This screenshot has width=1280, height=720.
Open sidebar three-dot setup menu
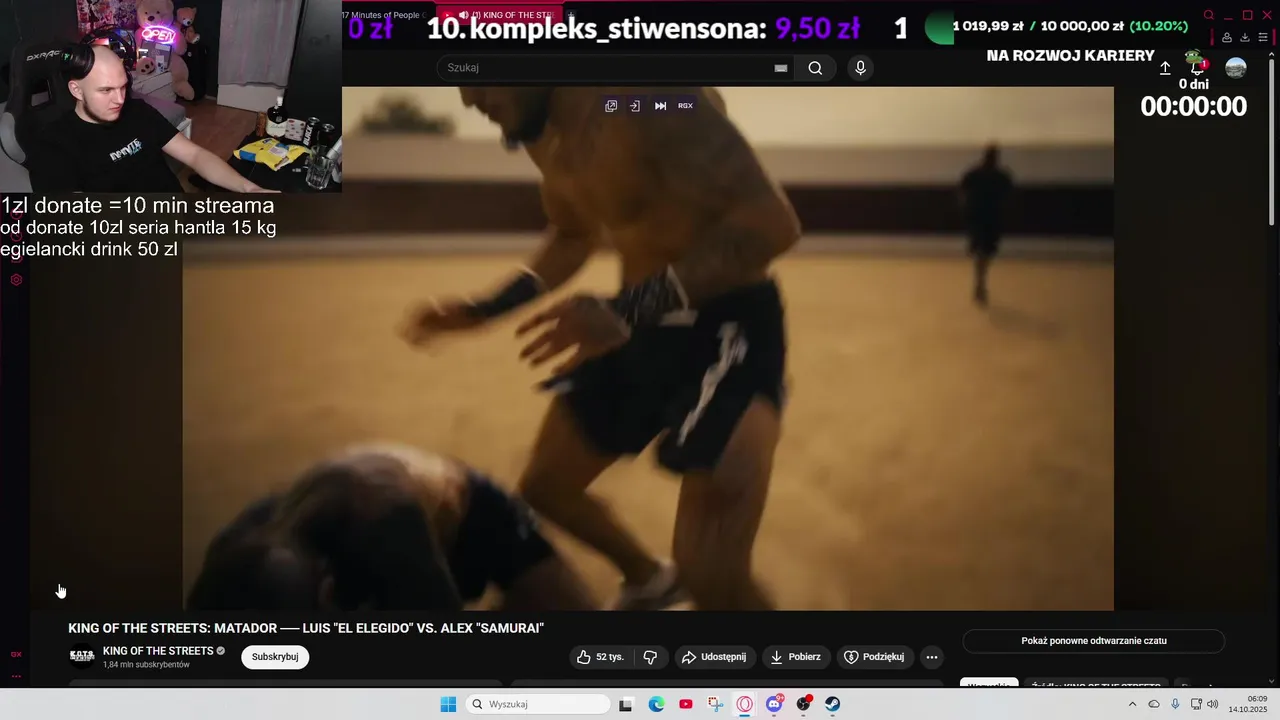[x=16, y=676]
